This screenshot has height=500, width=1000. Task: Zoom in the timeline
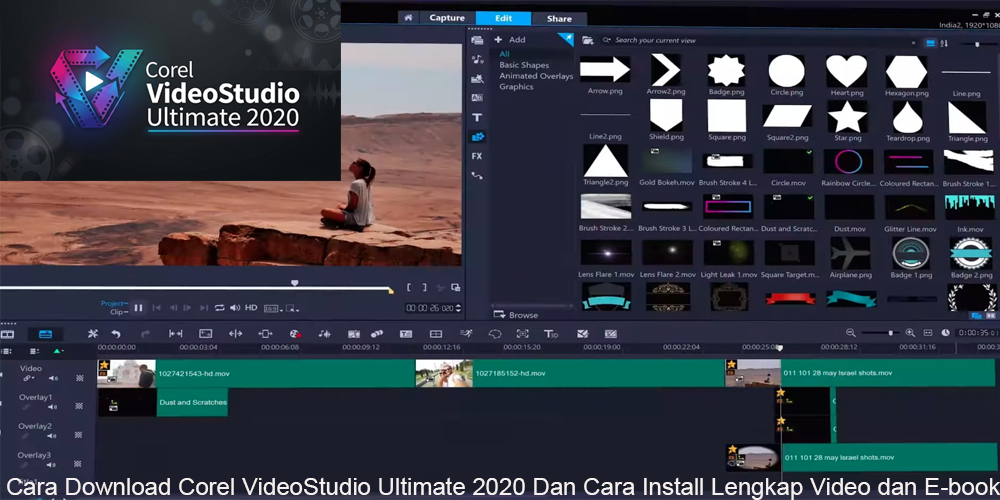(910, 333)
